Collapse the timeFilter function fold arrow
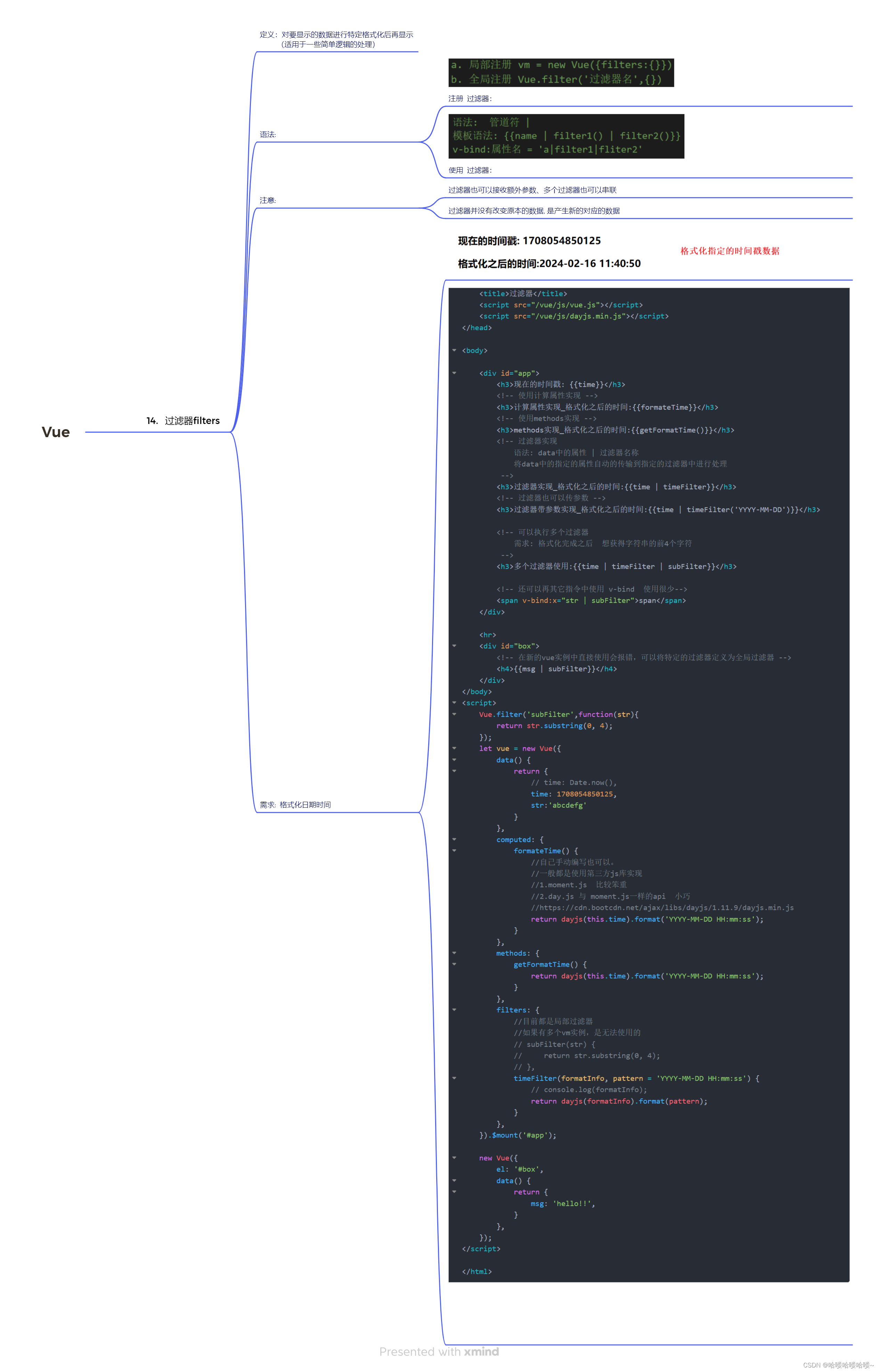 (455, 1078)
